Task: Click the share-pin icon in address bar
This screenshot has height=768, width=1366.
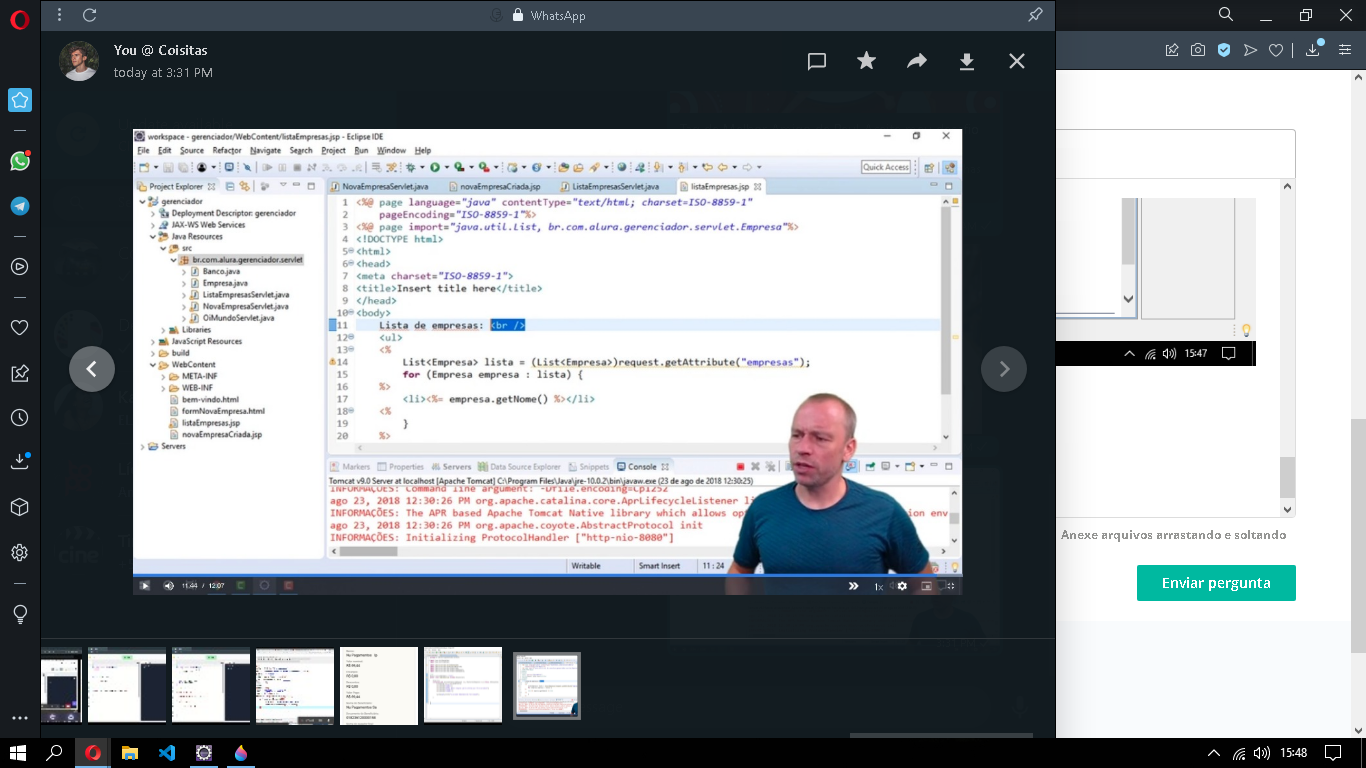Action: [1172, 50]
